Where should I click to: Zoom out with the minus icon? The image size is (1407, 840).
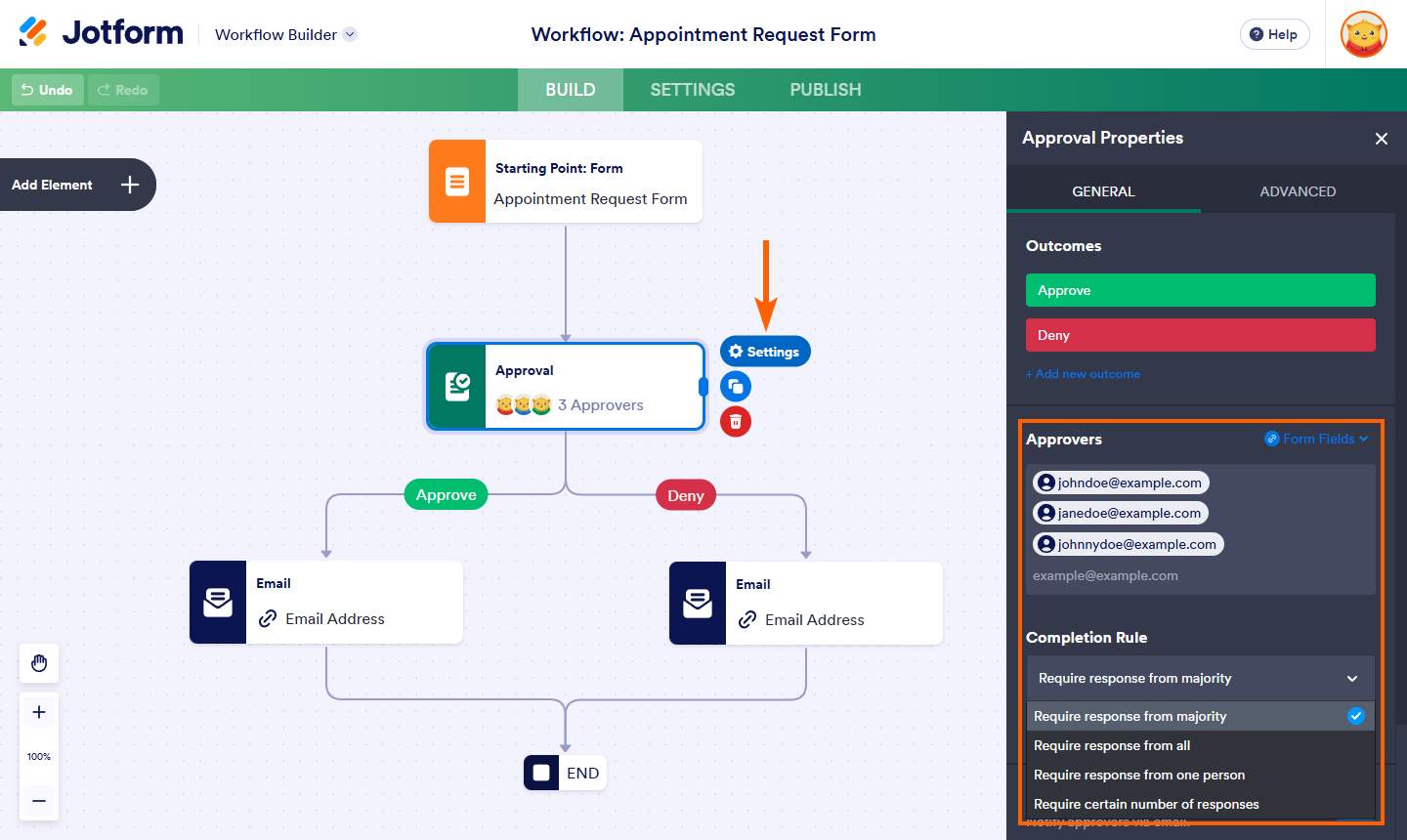point(39,801)
